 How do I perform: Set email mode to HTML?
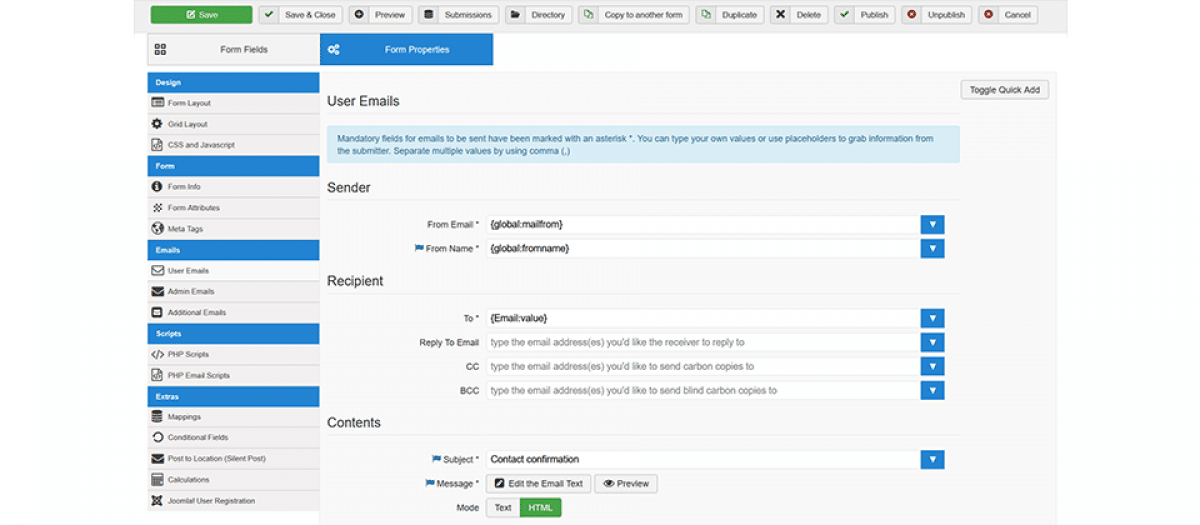(x=540, y=508)
